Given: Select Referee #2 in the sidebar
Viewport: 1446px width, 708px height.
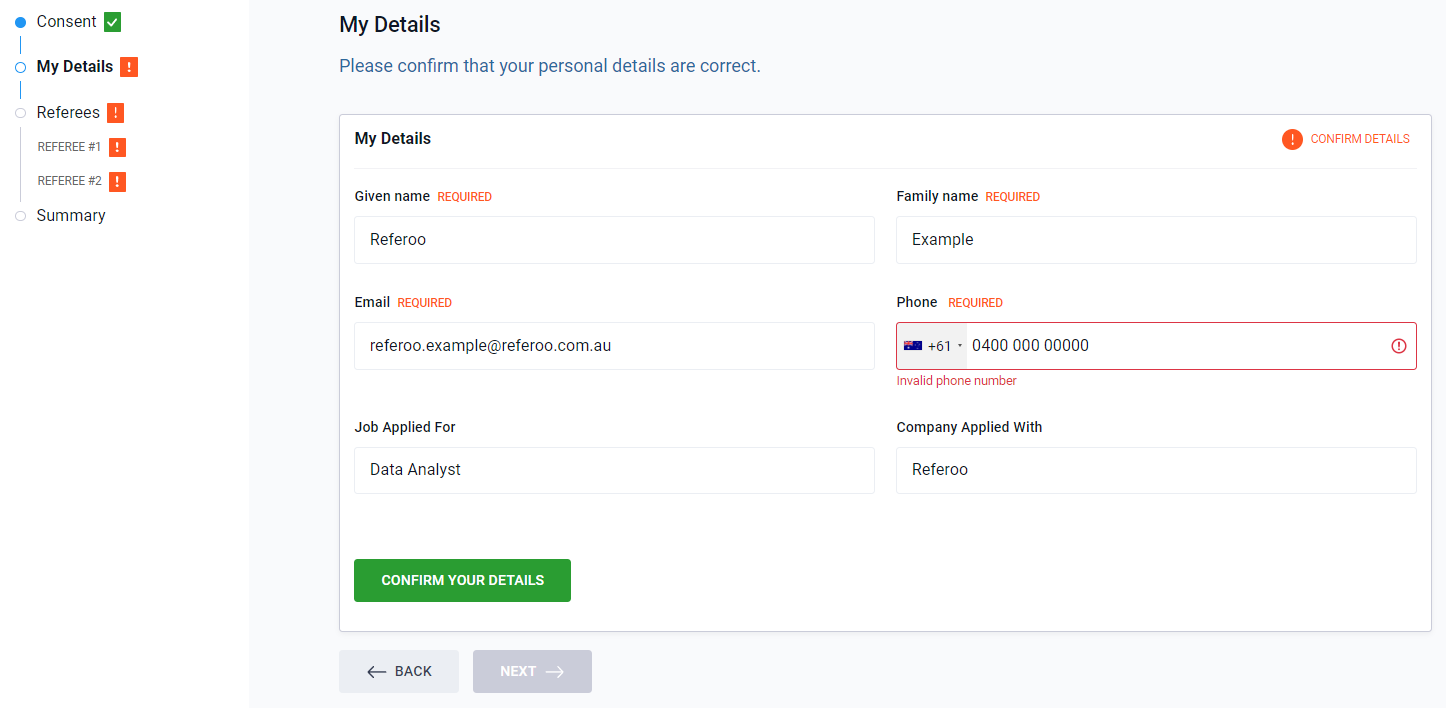Looking at the screenshot, I should (69, 181).
